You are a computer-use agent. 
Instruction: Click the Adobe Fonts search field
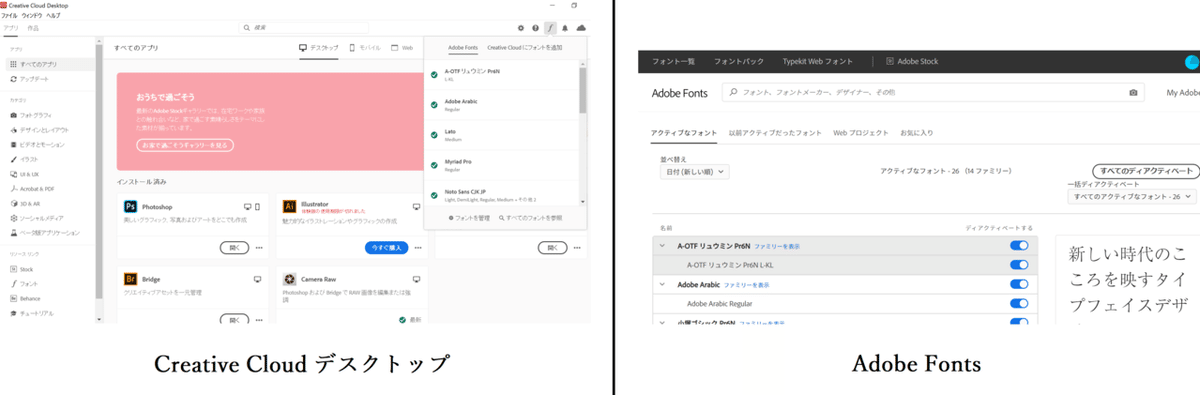pyautogui.click(x=934, y=92)
